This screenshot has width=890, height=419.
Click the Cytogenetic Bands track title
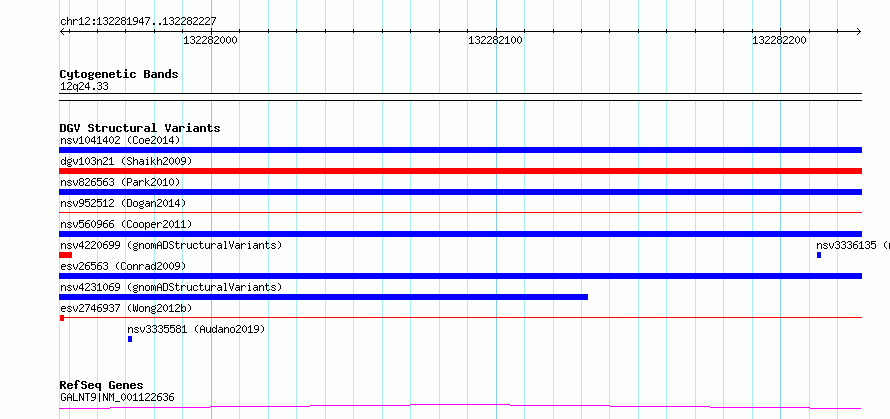[x=119, y=74]
